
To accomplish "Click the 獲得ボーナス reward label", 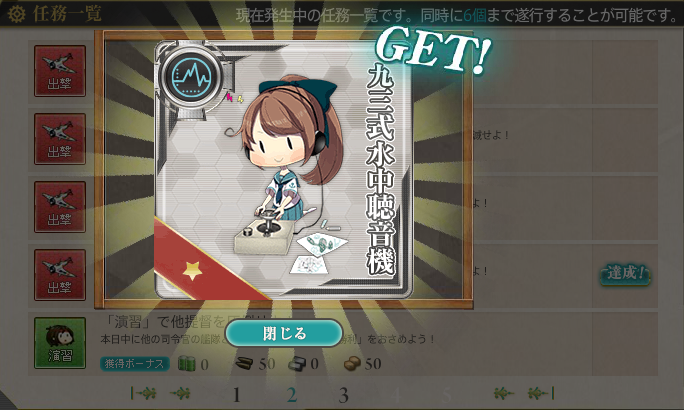I will pyautogui.click(x=134, y=363).
